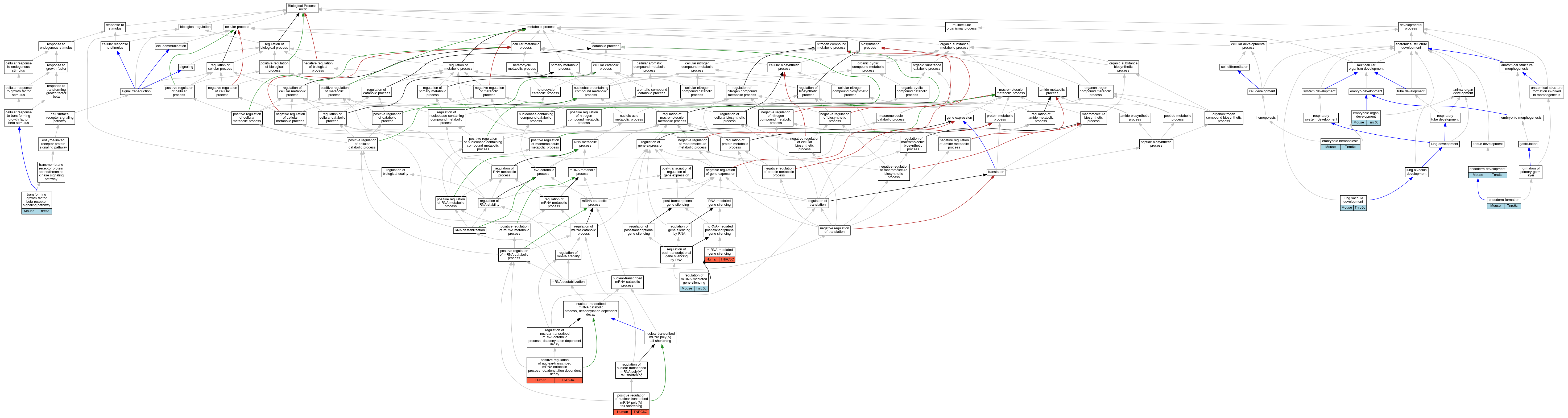Click 'enzyme-linked receptor protein signaling pathway' node
The image size is (1568, 418).
(x=53, y=144)
